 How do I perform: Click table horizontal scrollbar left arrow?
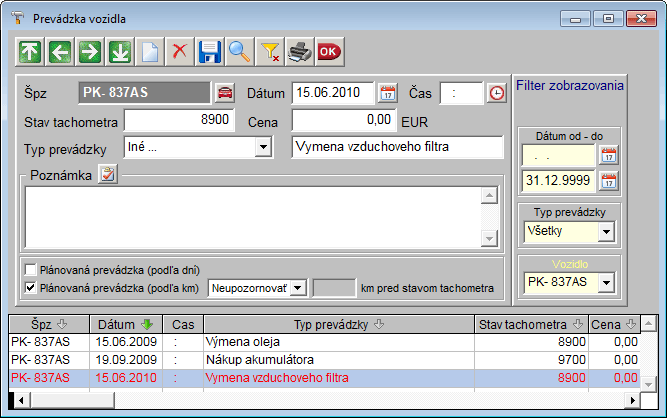pyautogui.click(x=21, y=400)
